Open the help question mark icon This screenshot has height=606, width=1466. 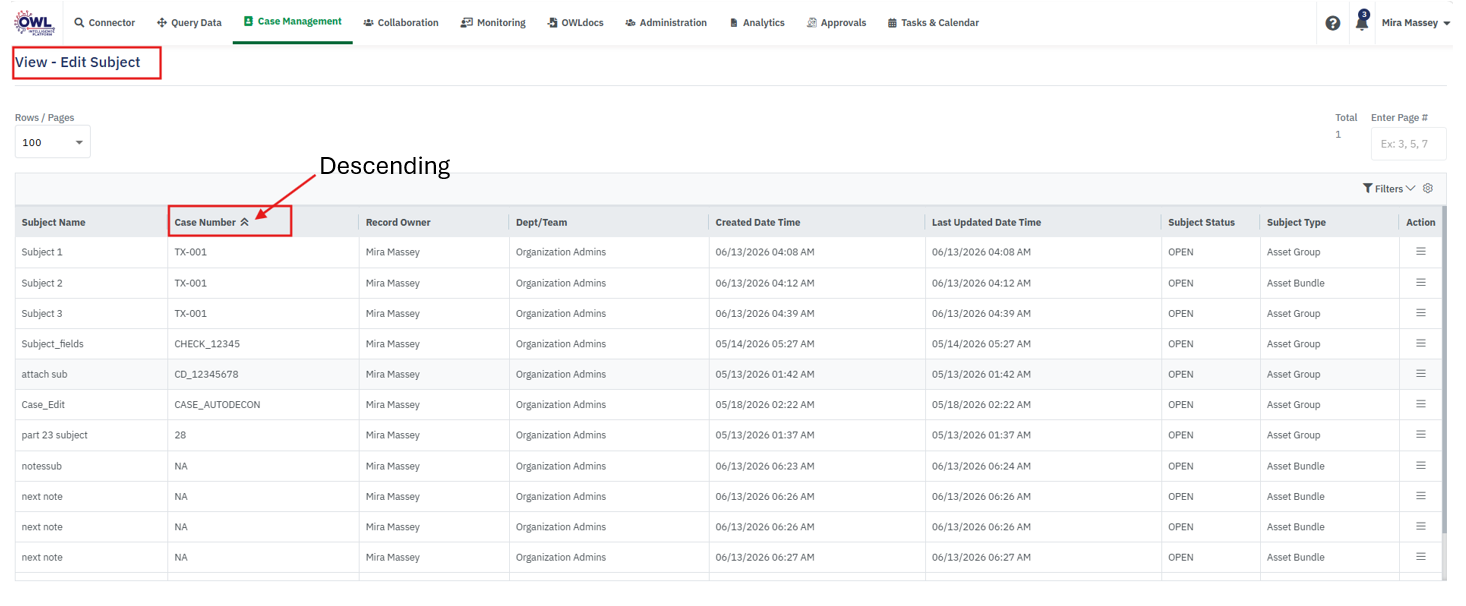point(1332,23)
